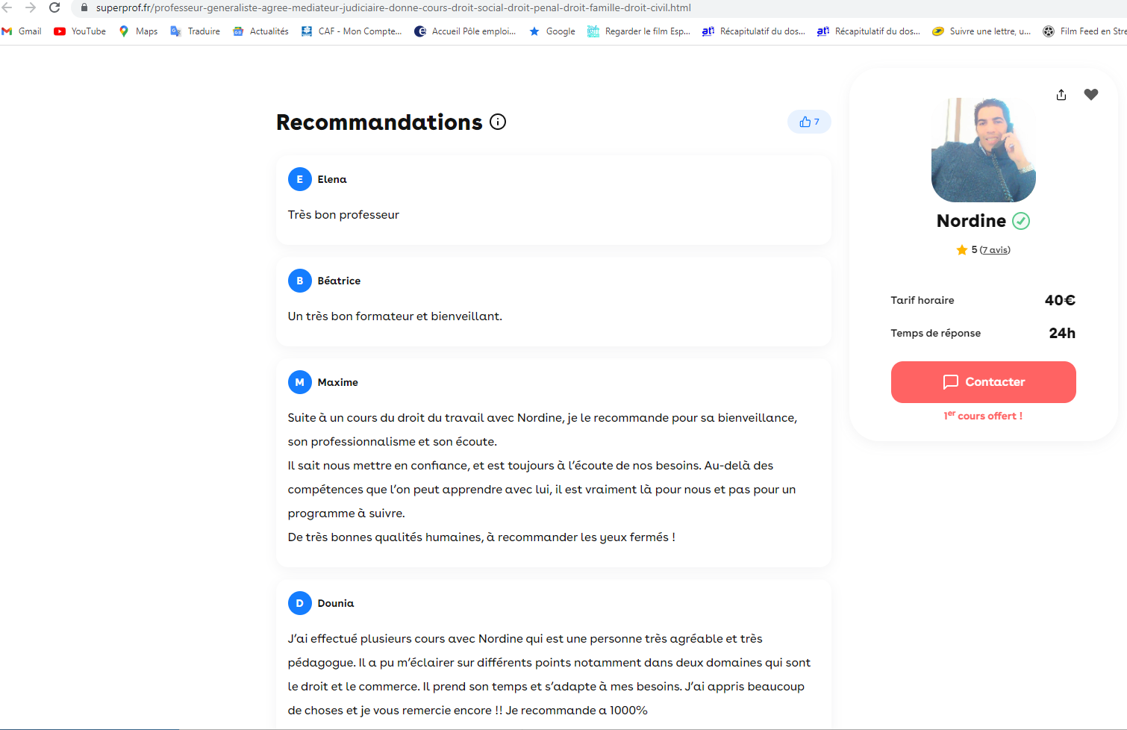Go back using the browser back arrow
This screenshot has height=730, width=1127.
8,8
